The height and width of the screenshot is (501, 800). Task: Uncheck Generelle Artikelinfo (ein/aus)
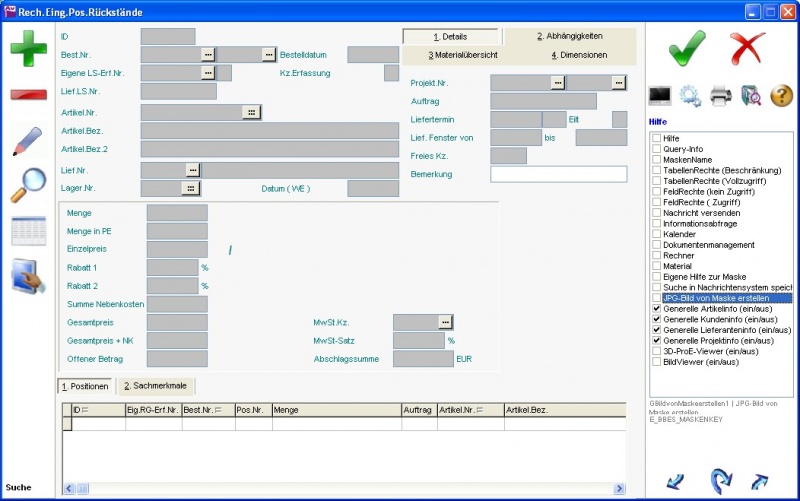656,309
